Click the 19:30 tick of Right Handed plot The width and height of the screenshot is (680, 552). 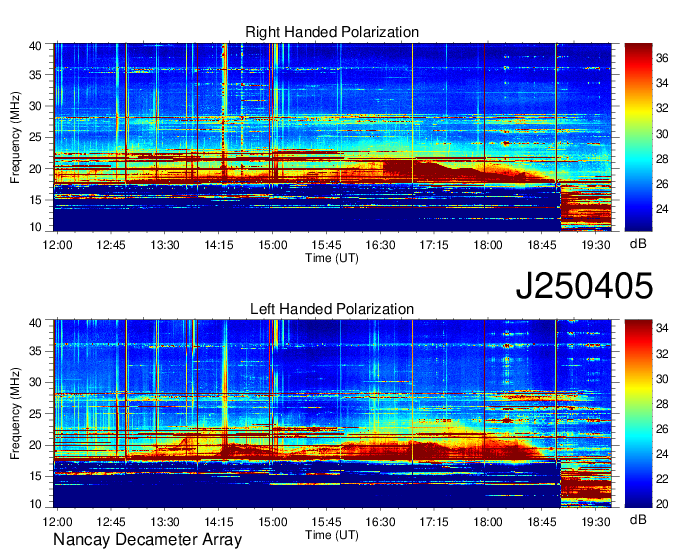tap(596, 245)
